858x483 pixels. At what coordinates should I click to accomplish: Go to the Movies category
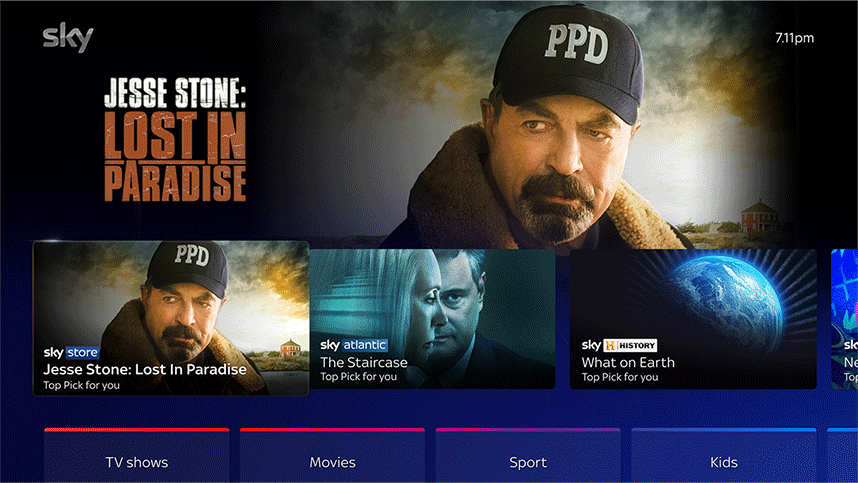332,456
